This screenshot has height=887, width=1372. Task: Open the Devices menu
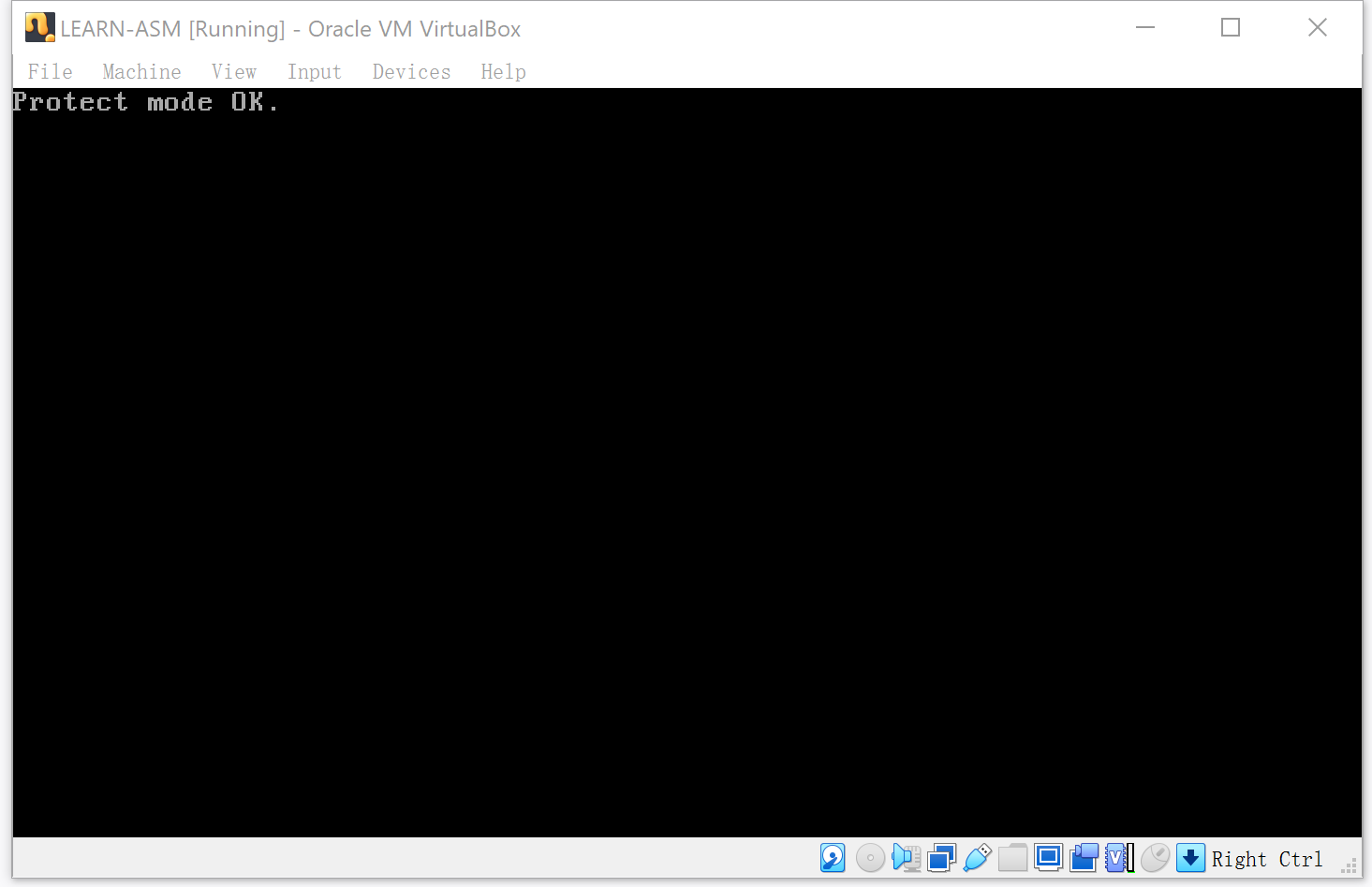click(411, 72)
